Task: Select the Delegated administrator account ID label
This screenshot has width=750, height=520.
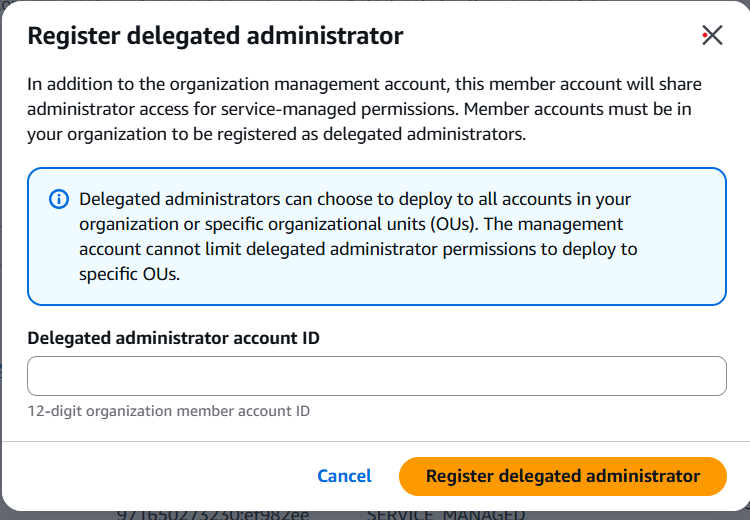Action: click(173, 338)
